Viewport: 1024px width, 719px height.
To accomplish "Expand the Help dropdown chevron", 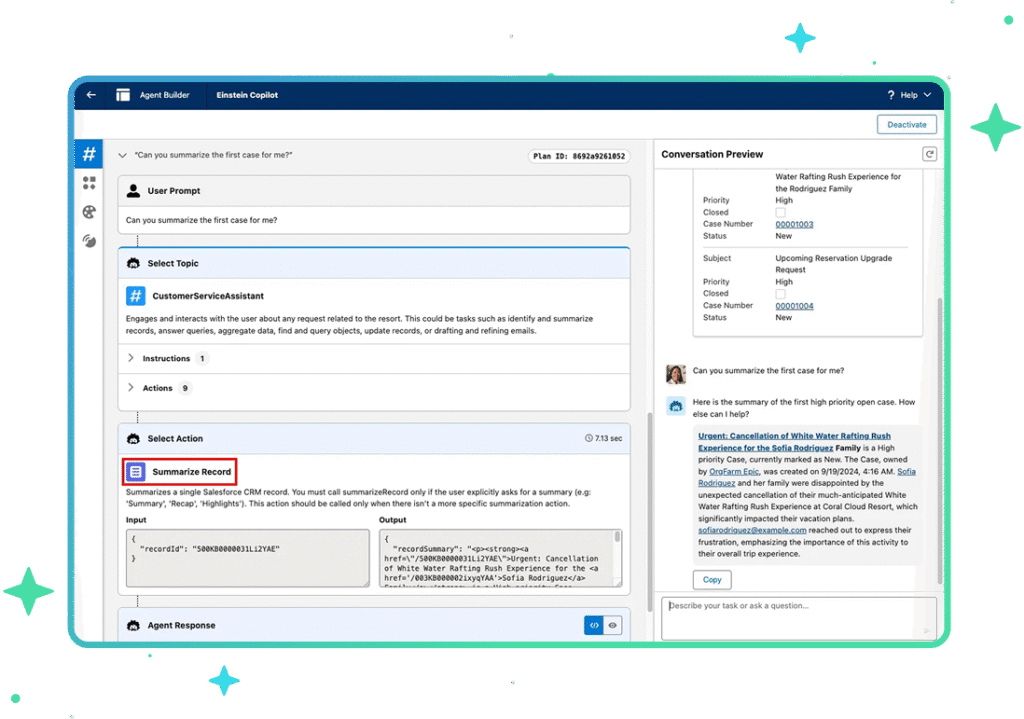I will (x=927, y=95).
